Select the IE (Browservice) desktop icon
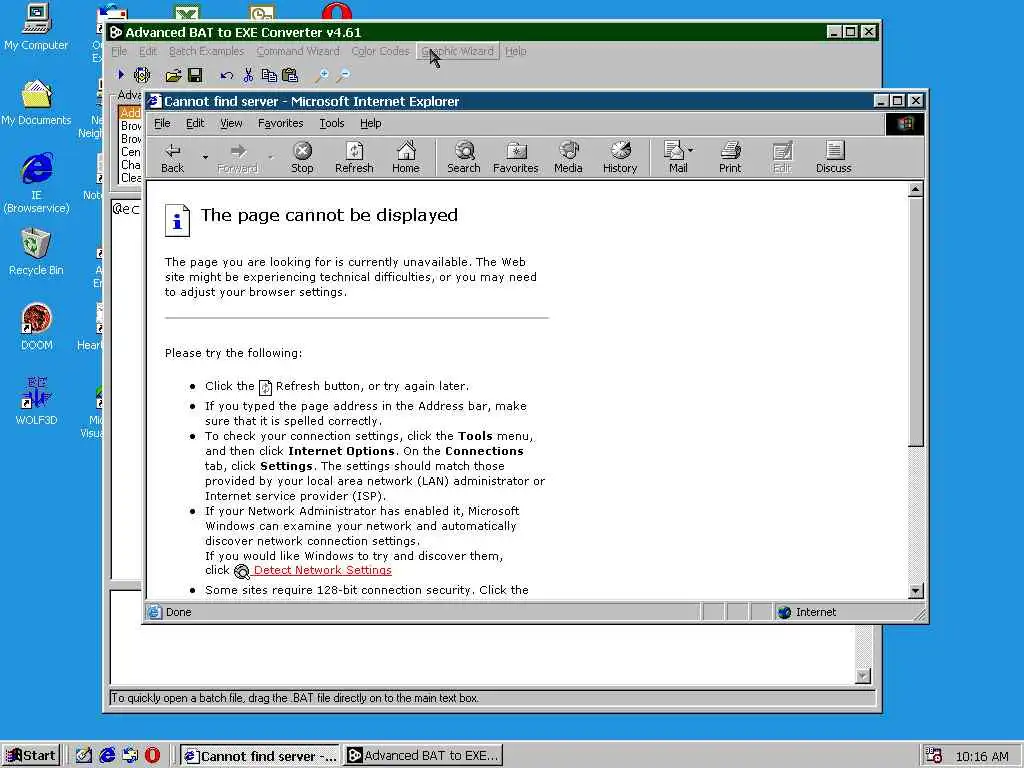The width and height of the screenshot is (1024, 768). pyautogui.click(x=36, y=184)
